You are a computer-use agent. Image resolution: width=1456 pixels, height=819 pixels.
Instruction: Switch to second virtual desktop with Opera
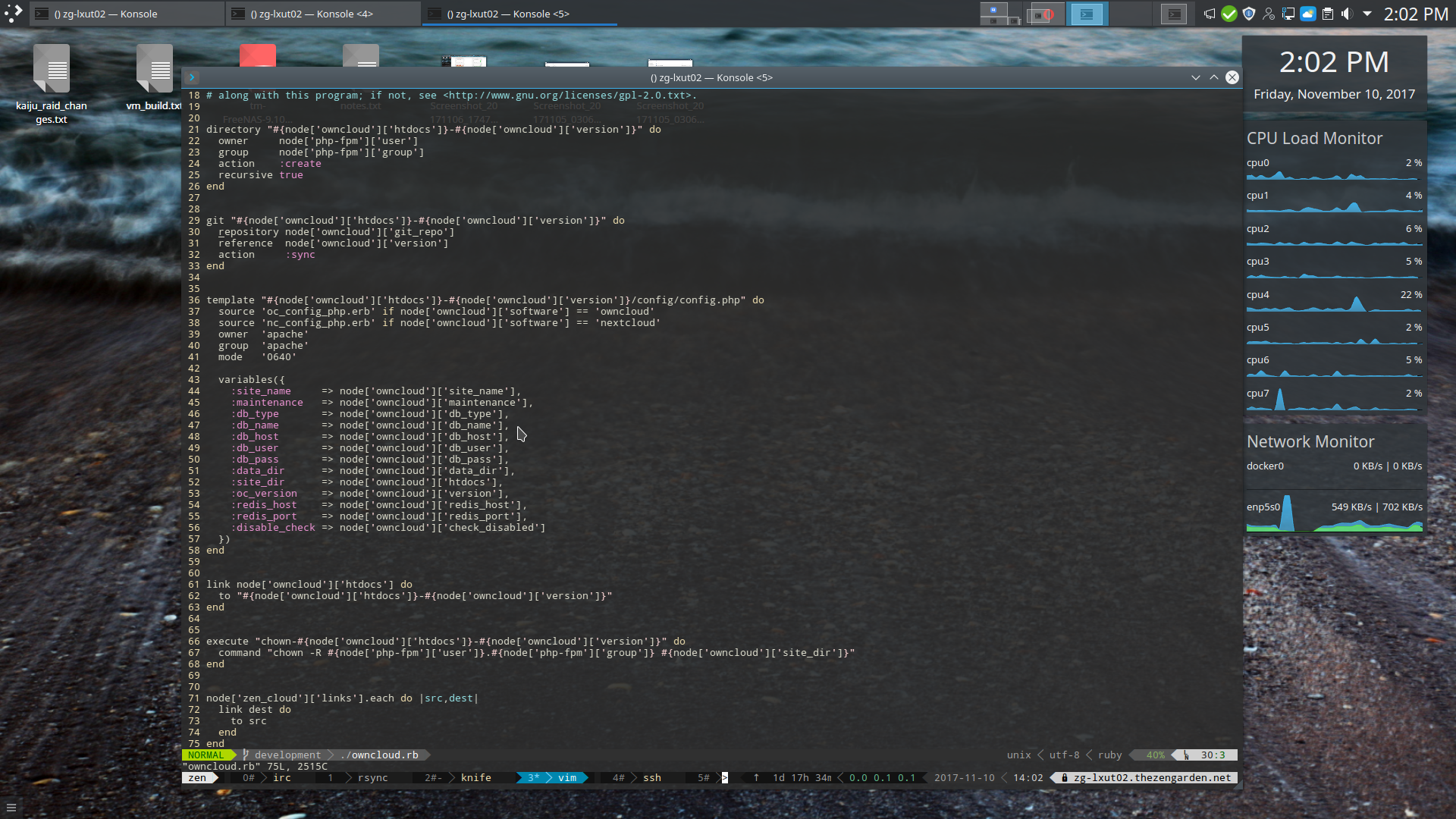click(1043, 14)
